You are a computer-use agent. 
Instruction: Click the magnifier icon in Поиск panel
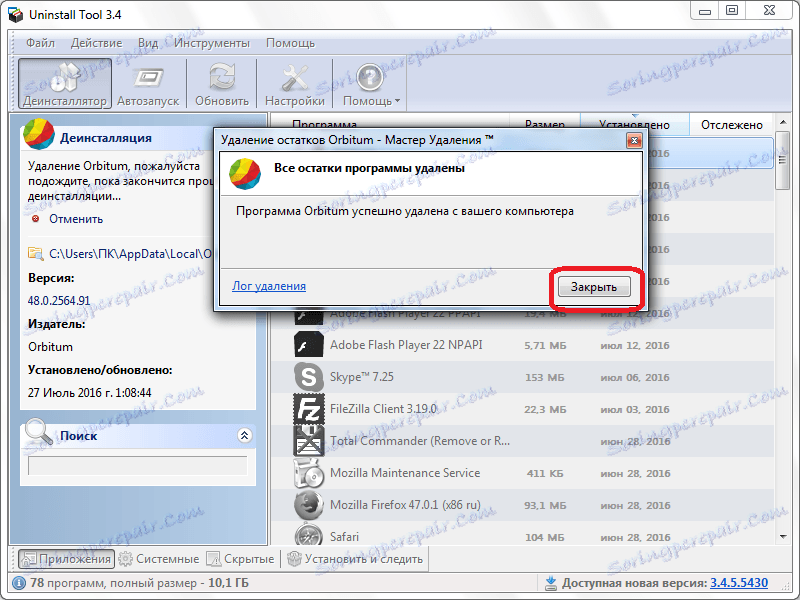38,432
